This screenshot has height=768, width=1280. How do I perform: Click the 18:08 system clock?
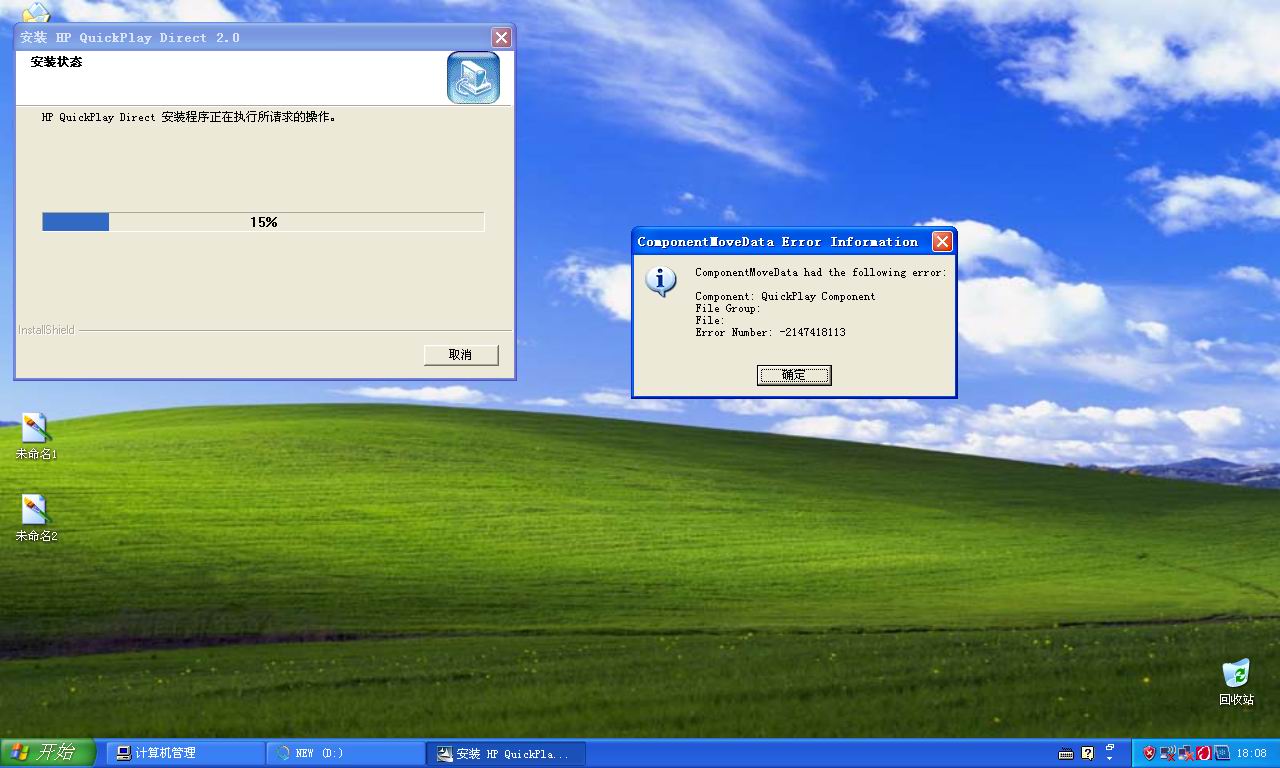[x=1251, y=753]
